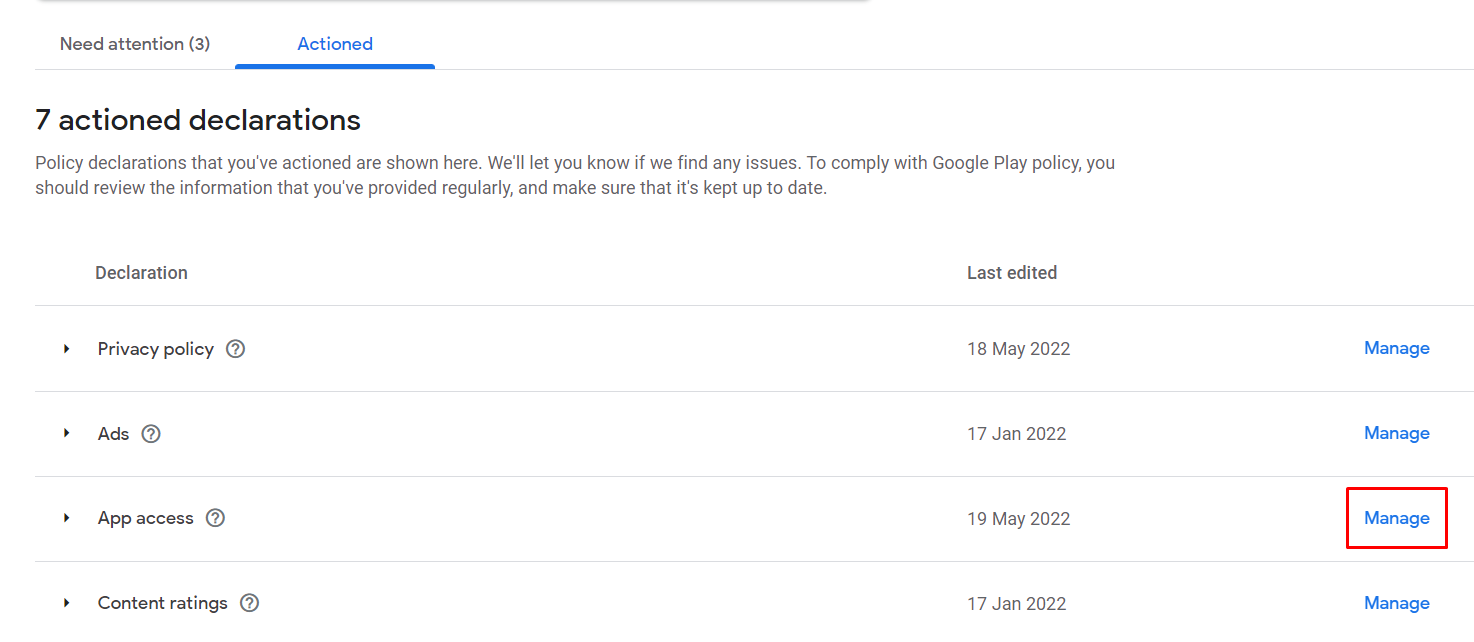Screen dimensions: 1474x642
Task: Open Manage link for App access
Action: pyautogui.click(x=1397, y=518)
